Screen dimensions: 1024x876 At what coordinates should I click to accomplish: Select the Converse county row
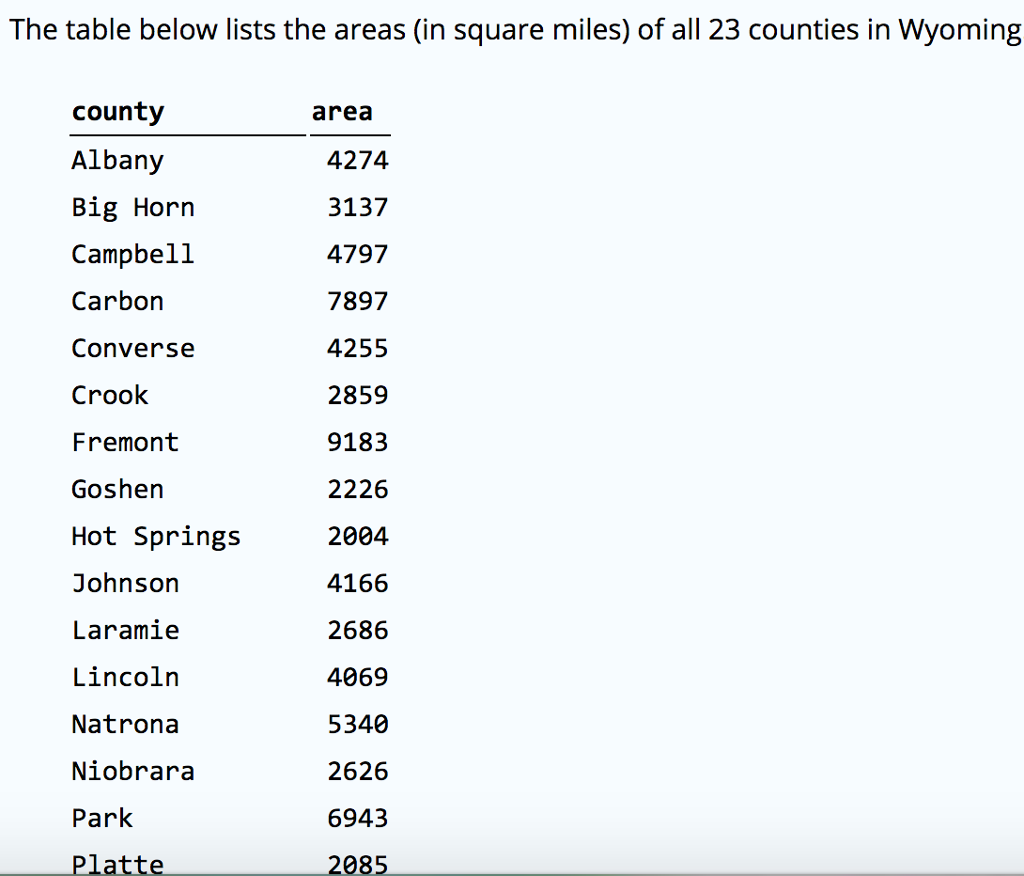pos(132,348)
